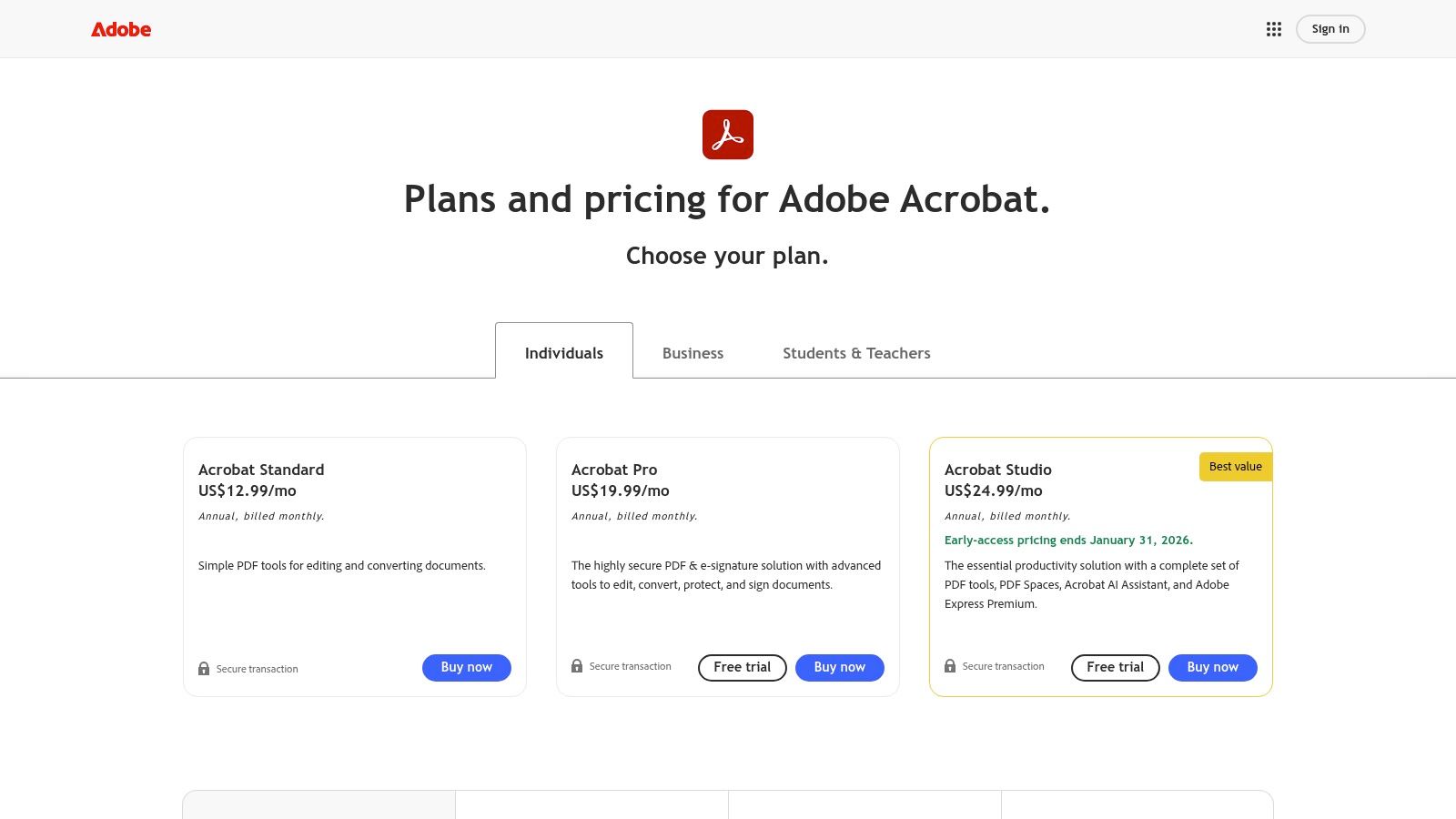Click the Plans and pricing heading

coord(728,198)
